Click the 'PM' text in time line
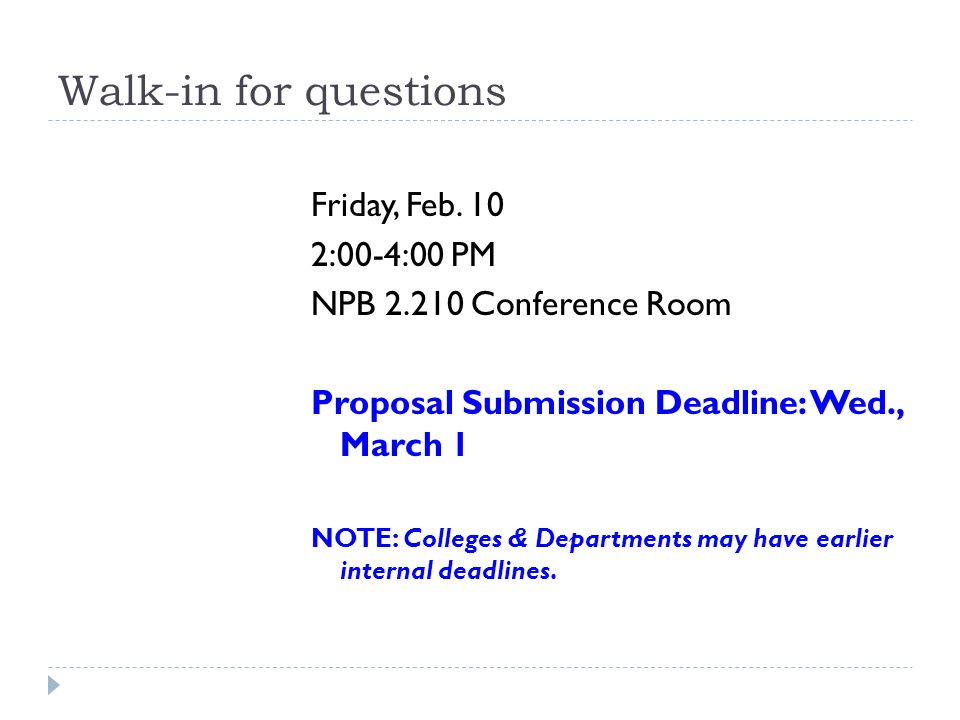Image resolution: width=960 pixels, height=720 pixels. point(473,255)
